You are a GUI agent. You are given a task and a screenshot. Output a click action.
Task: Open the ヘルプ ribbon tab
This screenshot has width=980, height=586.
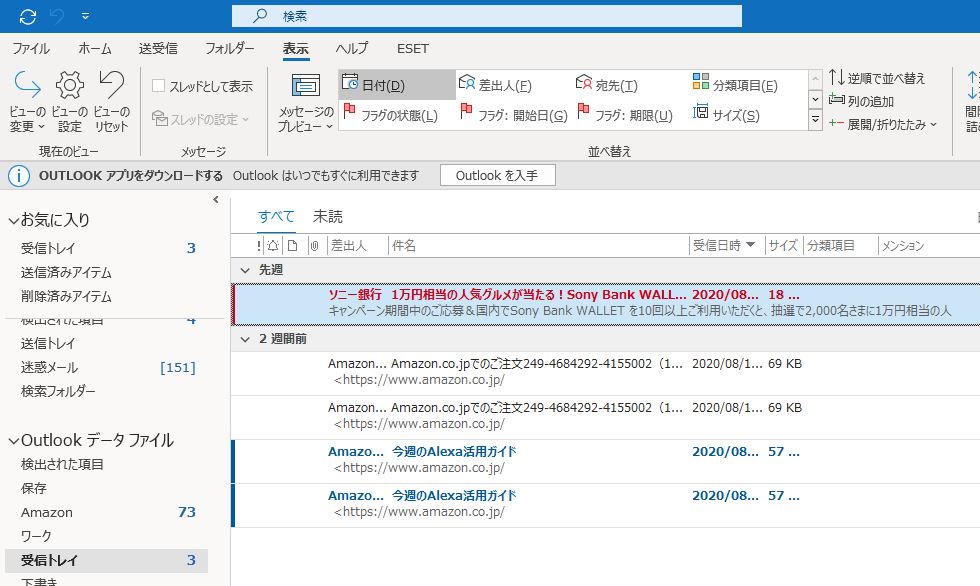click(x=352, y=49)
